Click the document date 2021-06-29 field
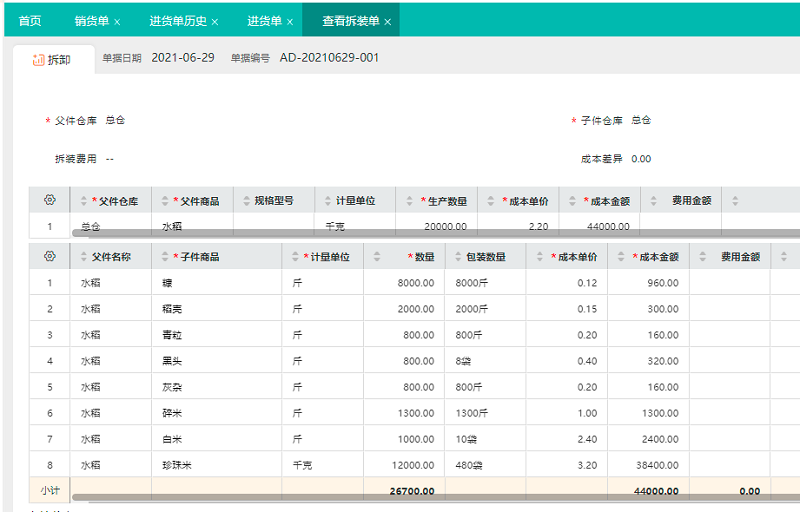 [x=183, y=58]
